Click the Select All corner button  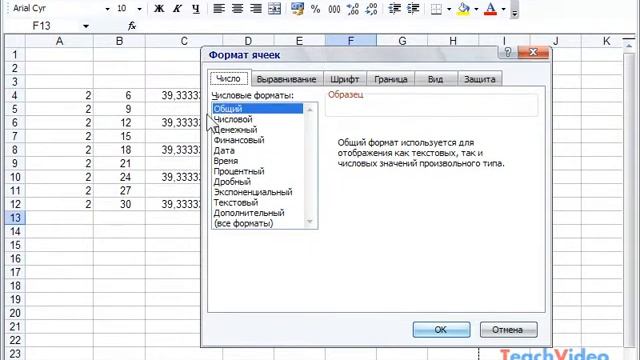[x=15, y=41]
